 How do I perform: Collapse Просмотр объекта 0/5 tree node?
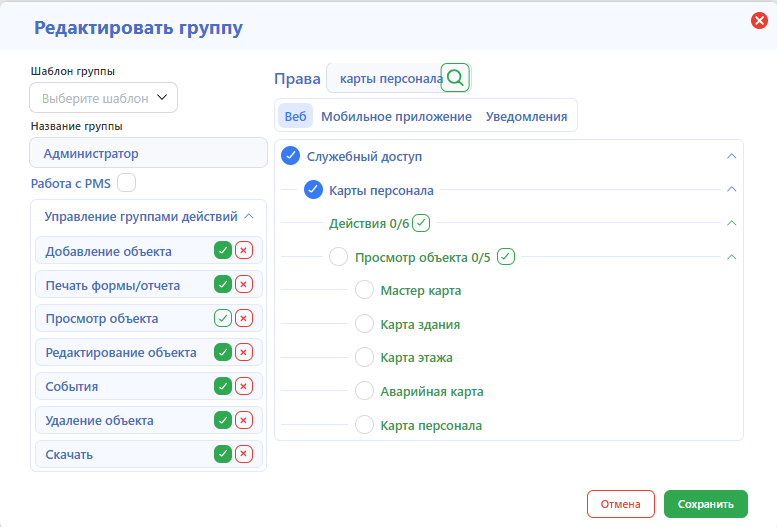[731, 257]
